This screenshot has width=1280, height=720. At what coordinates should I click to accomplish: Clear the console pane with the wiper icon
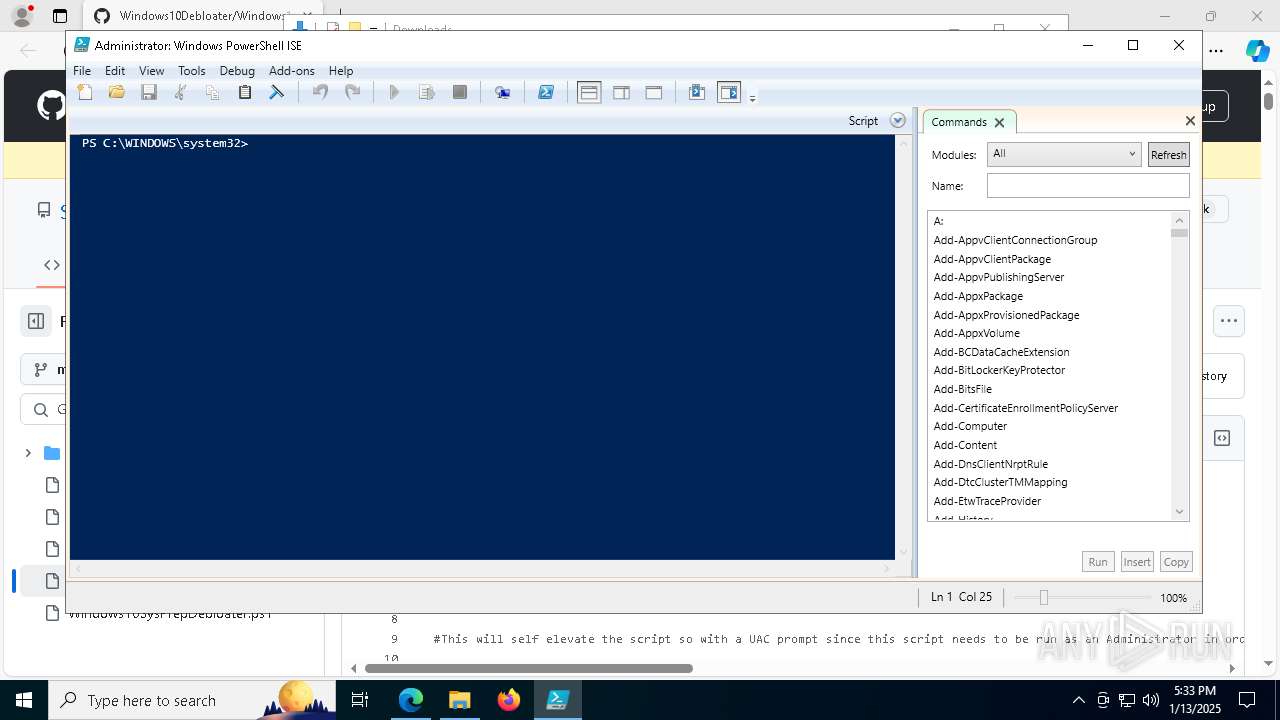(277, 92)
